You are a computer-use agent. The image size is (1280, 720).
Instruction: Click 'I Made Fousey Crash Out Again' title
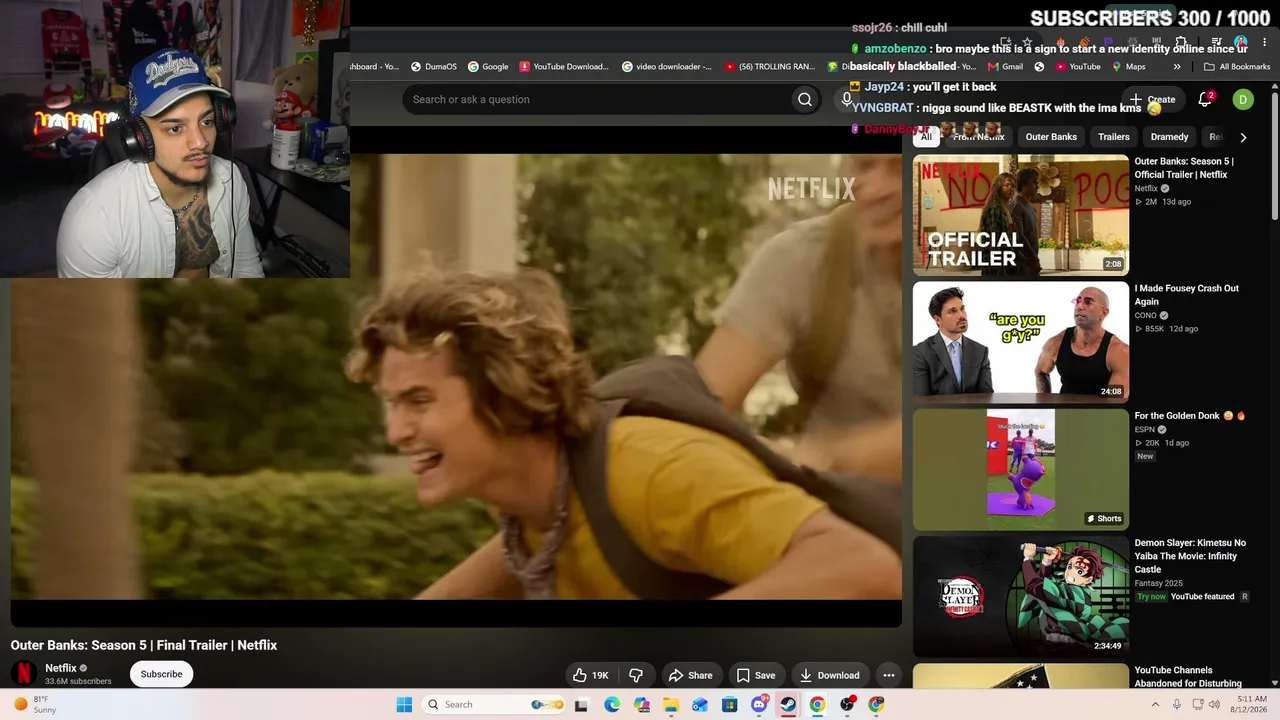pos(1186,295)
